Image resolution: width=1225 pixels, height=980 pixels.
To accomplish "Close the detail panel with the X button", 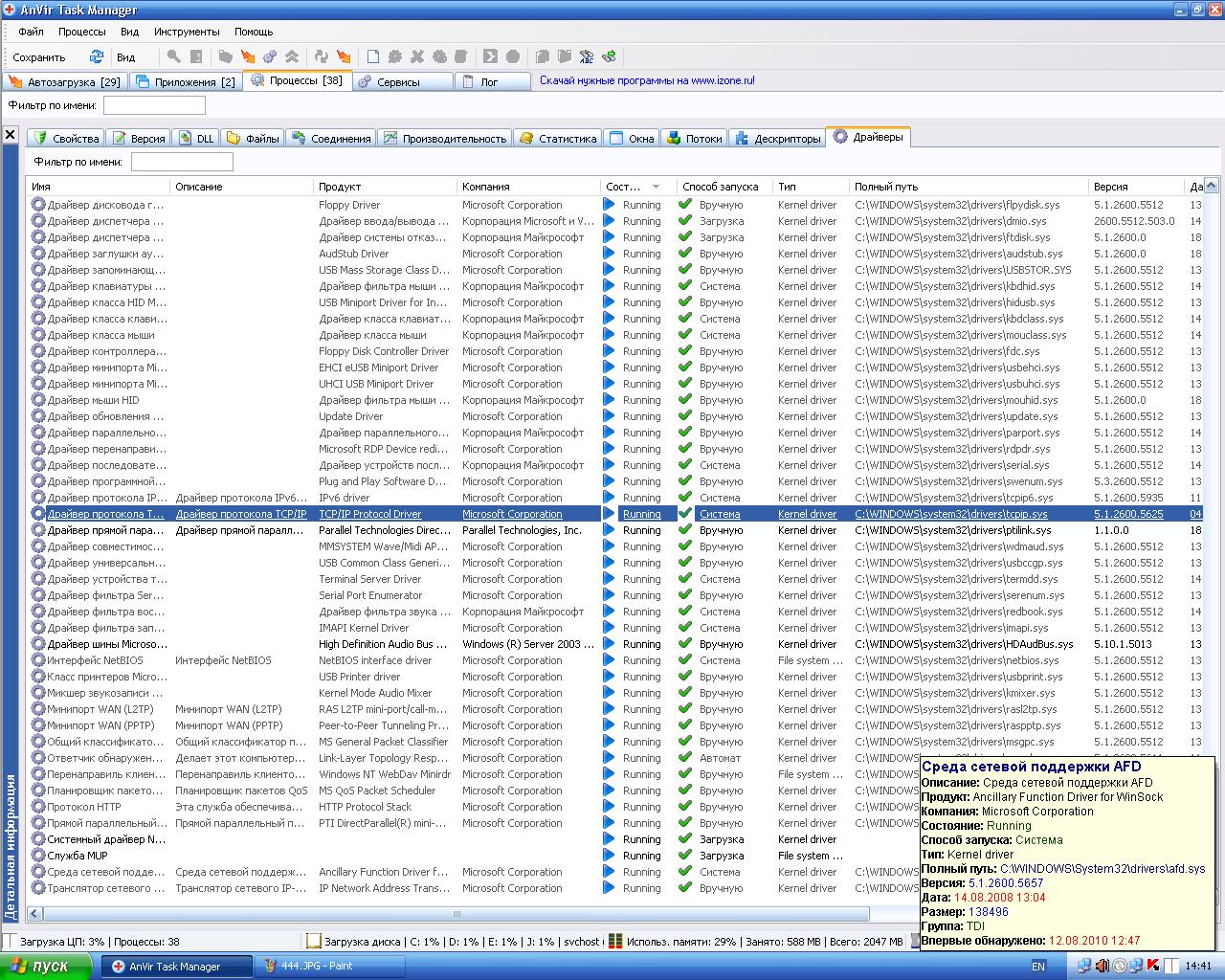I will (x=11, y=135).
